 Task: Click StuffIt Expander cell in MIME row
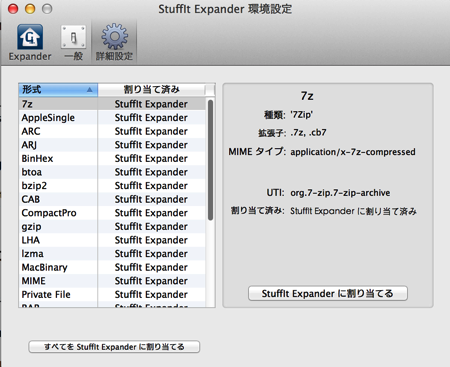point(151,281)
